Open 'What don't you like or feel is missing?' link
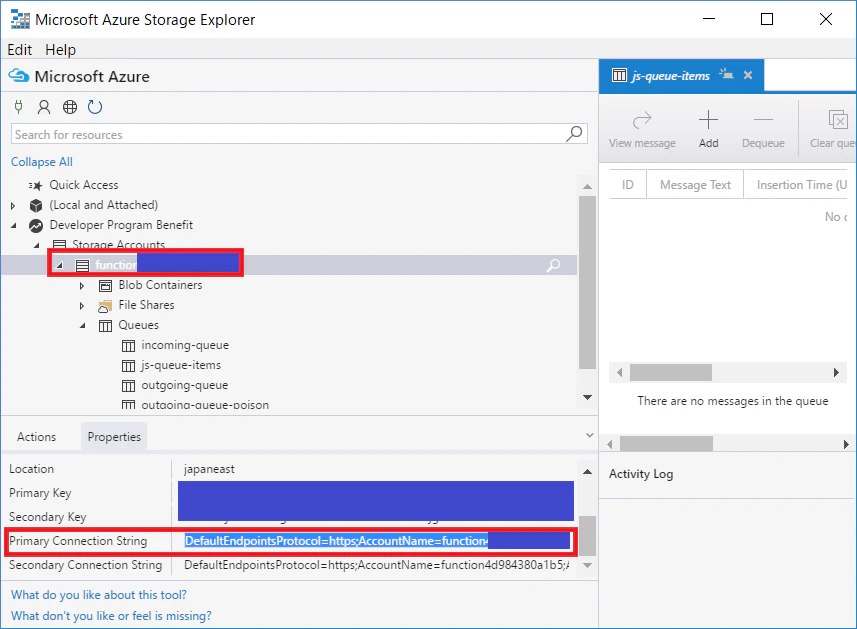 111,616
